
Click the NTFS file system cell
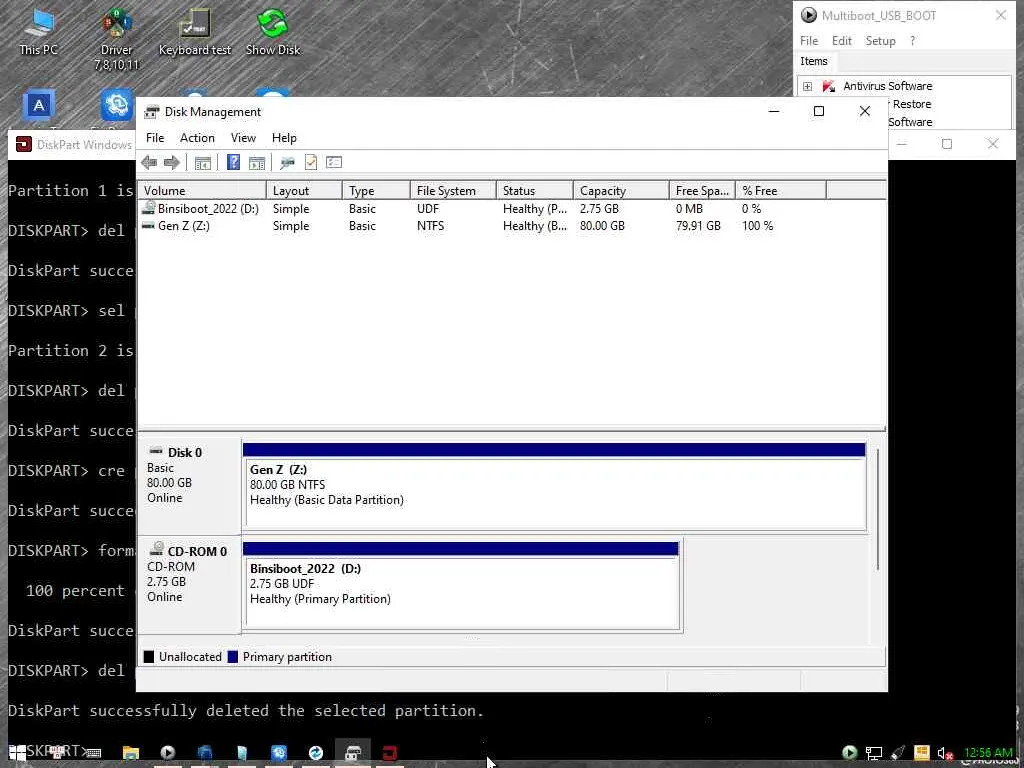point(430,226)
